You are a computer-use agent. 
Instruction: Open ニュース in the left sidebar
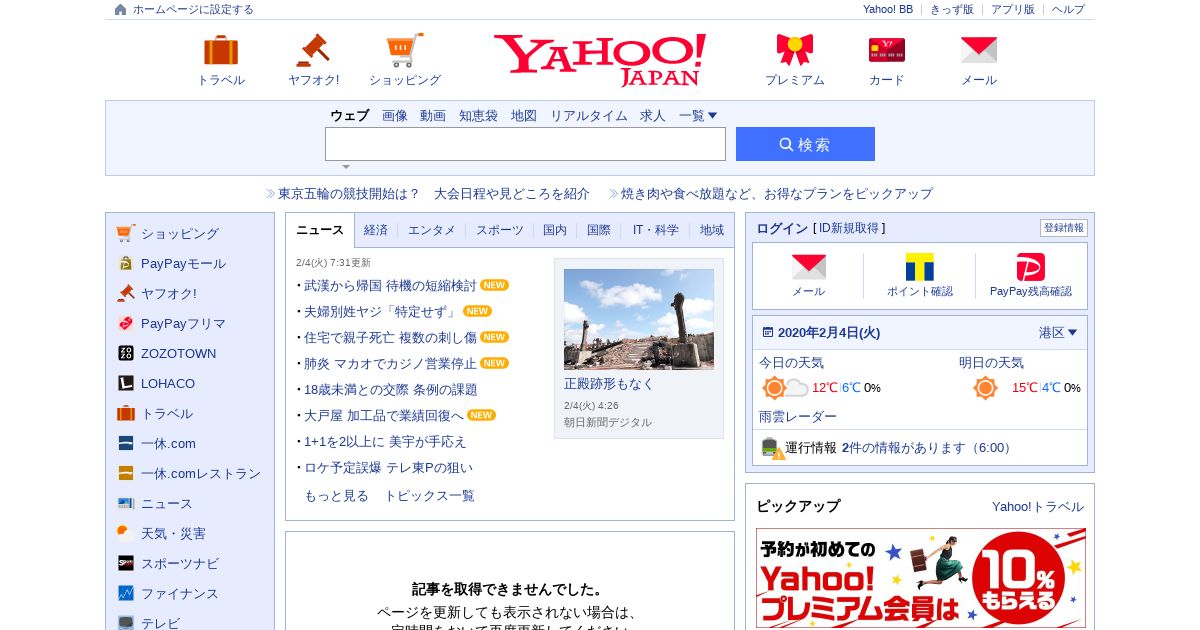point(167,503)
